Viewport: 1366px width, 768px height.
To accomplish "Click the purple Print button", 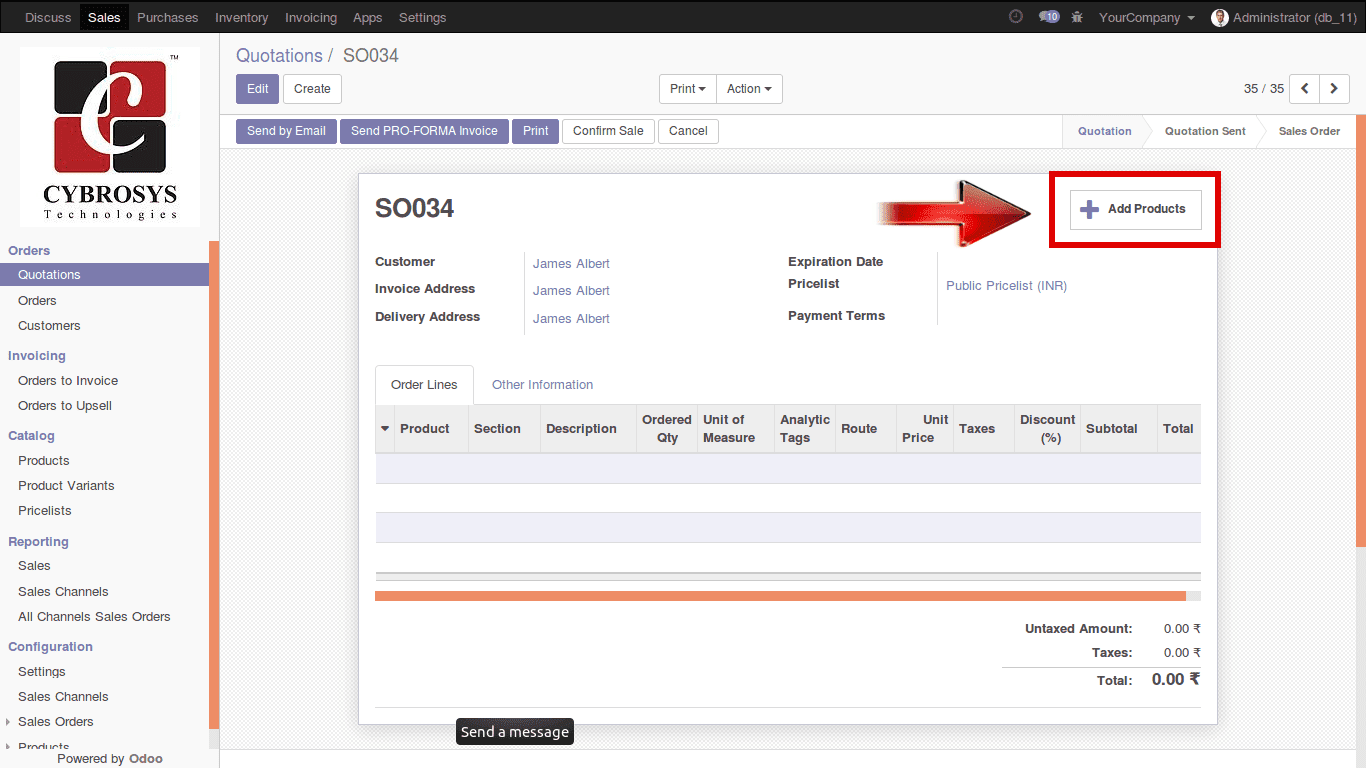I will [535, 131].
